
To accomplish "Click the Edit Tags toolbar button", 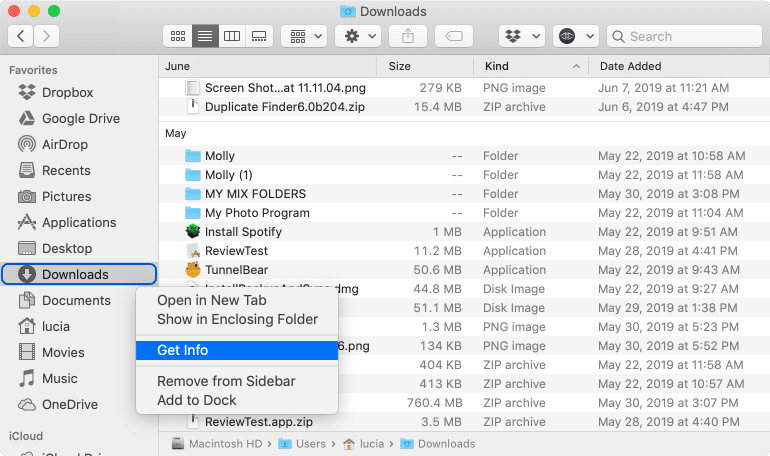I will (453, 36).
